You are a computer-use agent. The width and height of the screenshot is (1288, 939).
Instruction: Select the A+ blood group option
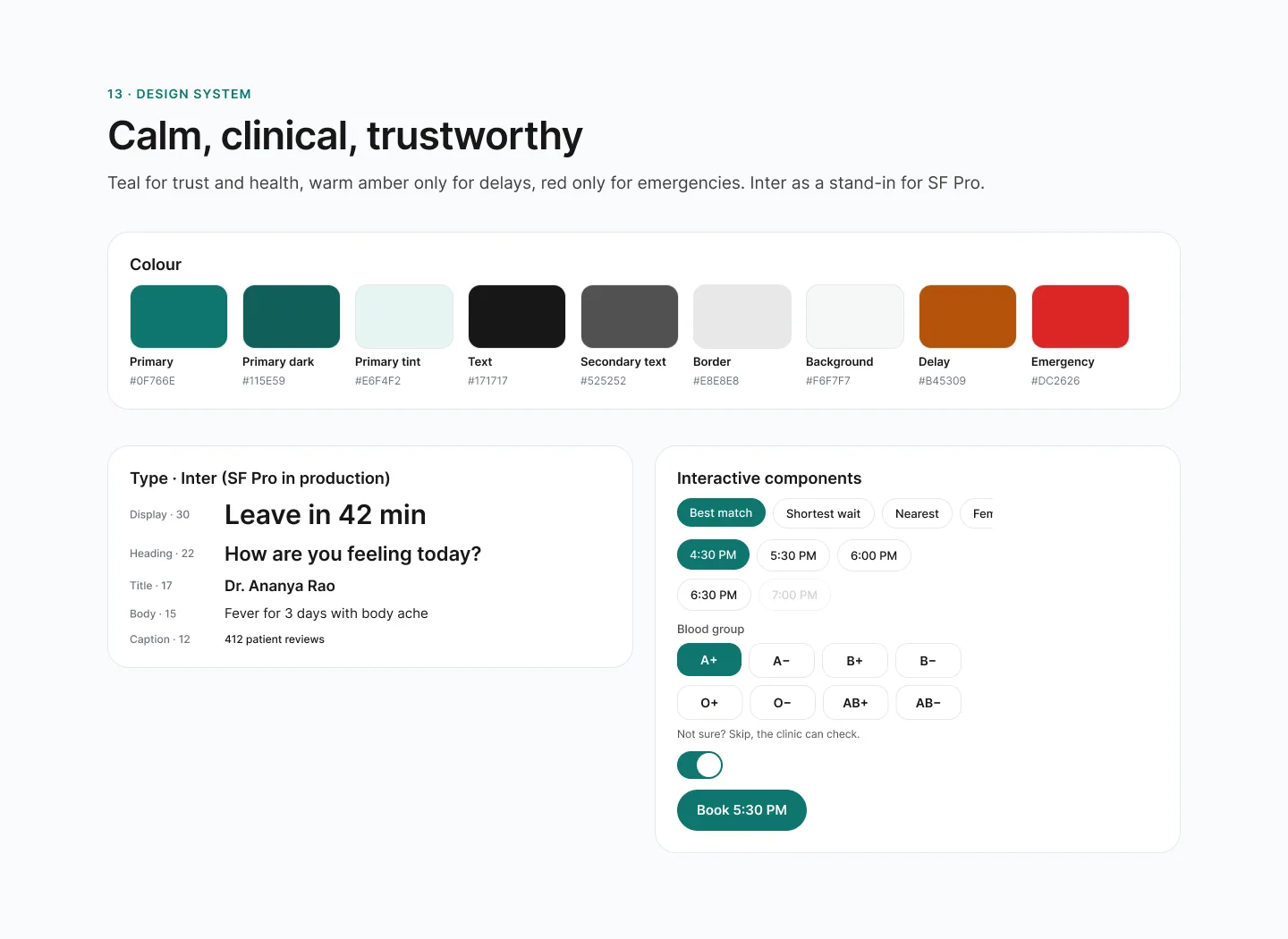[709, 660]
